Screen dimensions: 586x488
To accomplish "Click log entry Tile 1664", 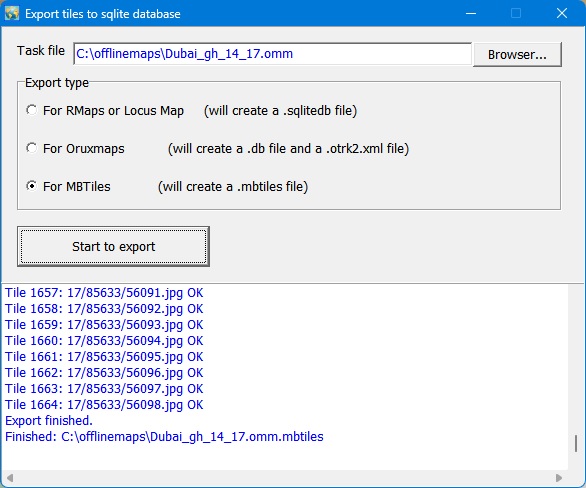I will [104, 405].
